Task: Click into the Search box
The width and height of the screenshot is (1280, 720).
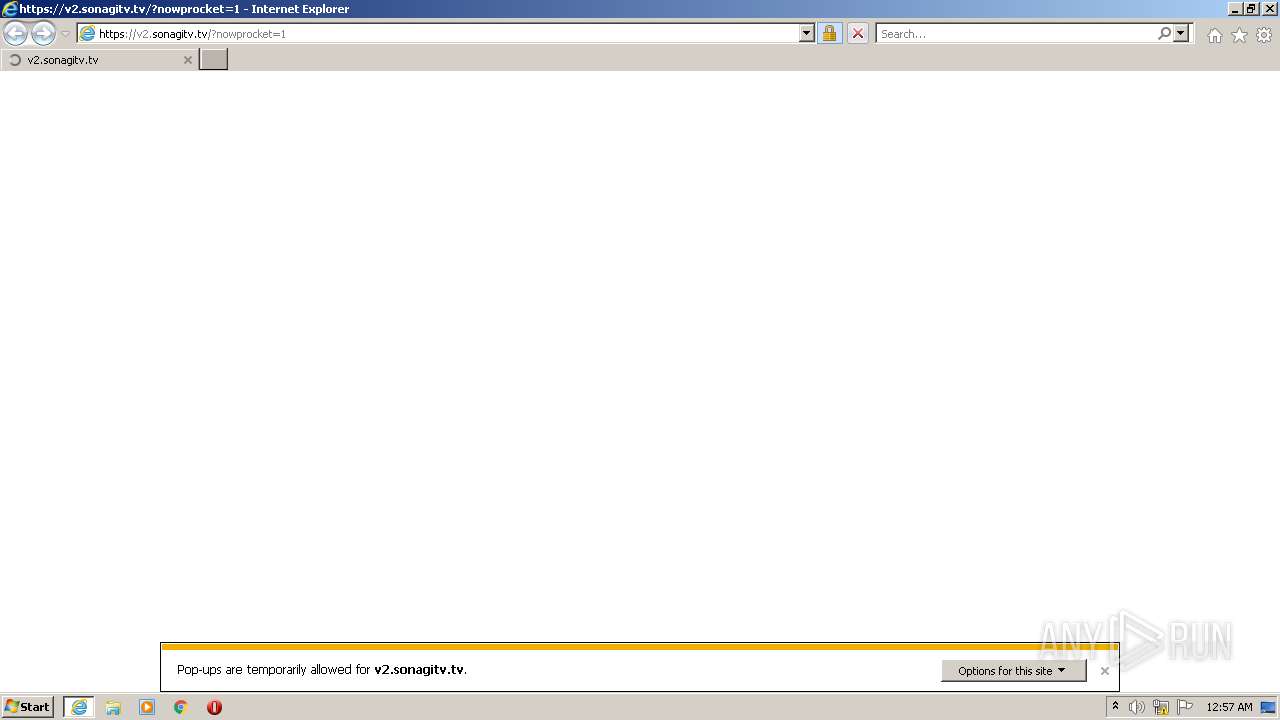Action: [x=1015, y=34]
